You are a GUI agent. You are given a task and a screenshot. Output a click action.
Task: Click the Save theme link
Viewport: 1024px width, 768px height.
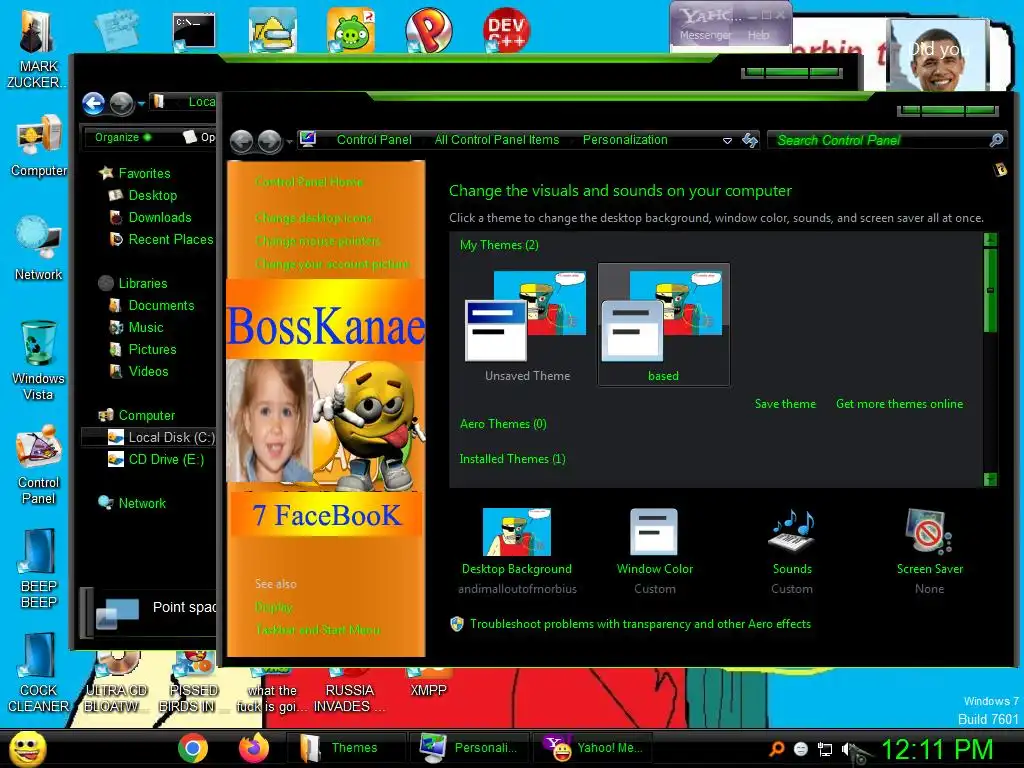pyautogui.click(x=785, y=404)
